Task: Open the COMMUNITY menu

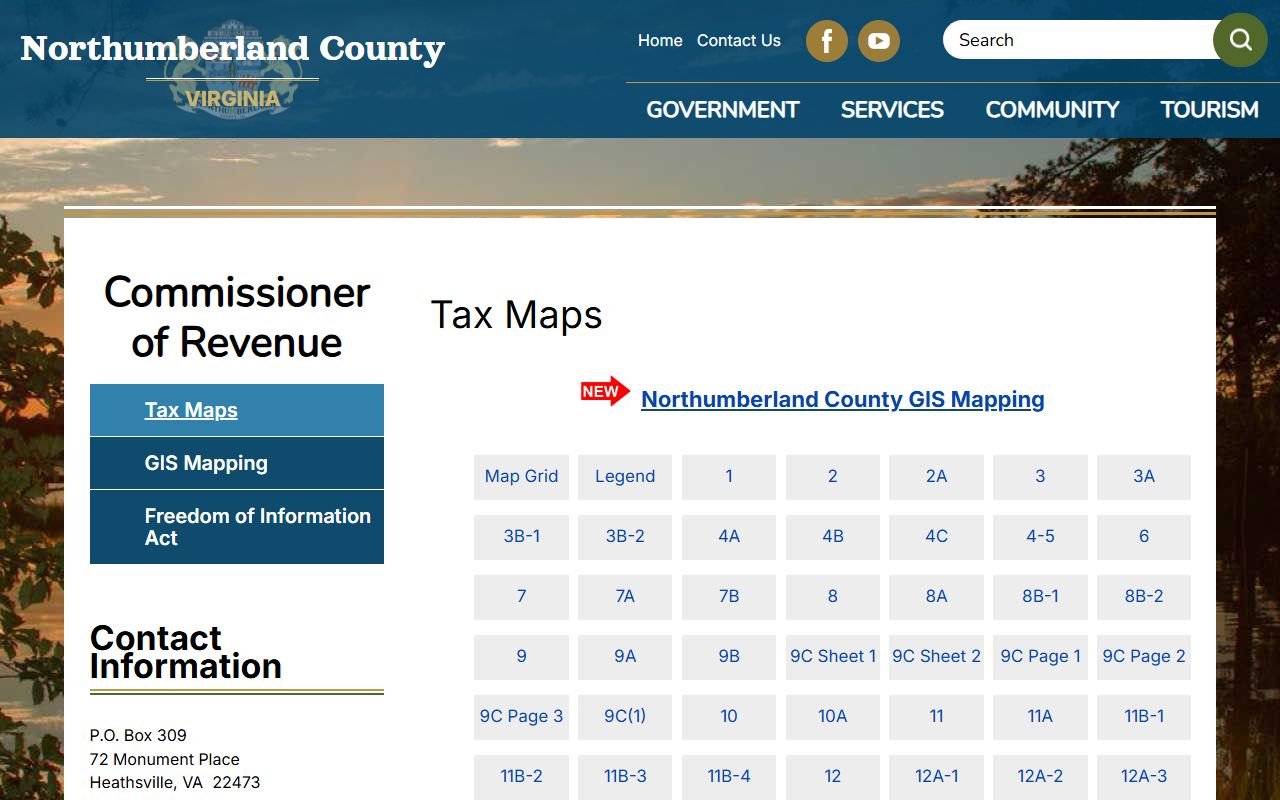Action: 1052,110
